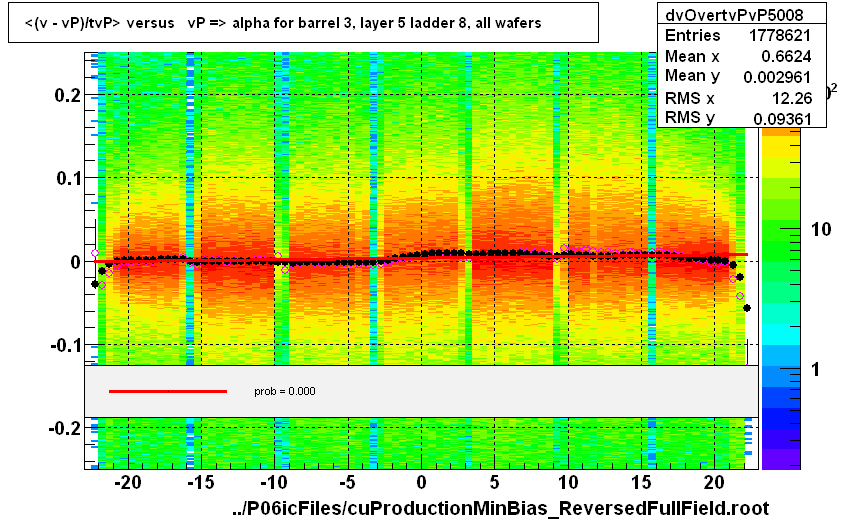
Task: Click x-axis label 5
Action: click(495, 482)
